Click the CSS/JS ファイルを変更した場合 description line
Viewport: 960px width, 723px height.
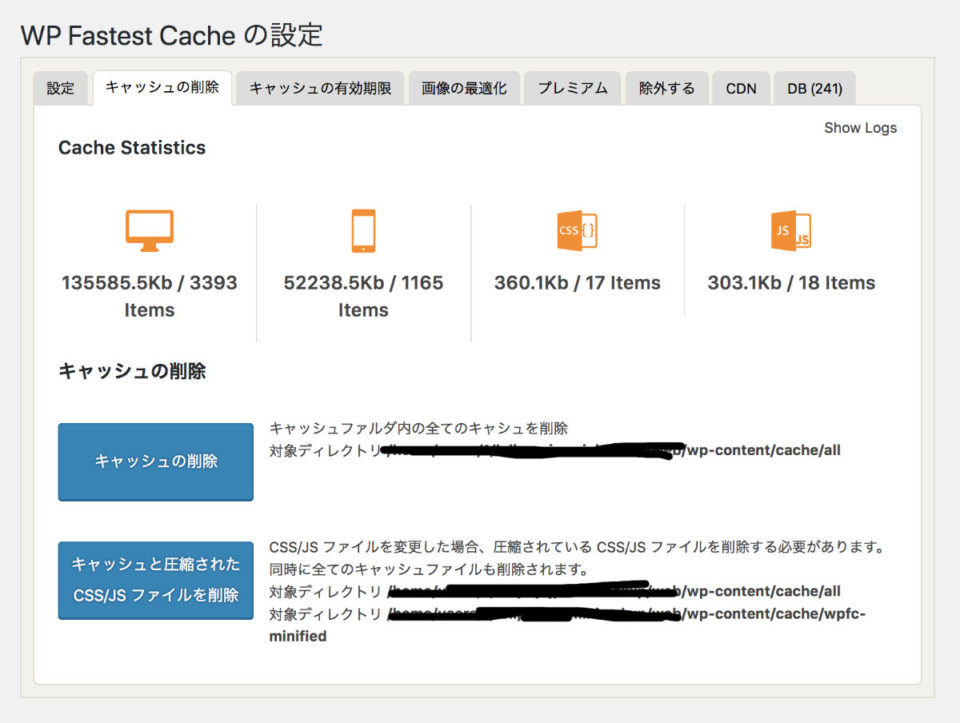(577, 547)
